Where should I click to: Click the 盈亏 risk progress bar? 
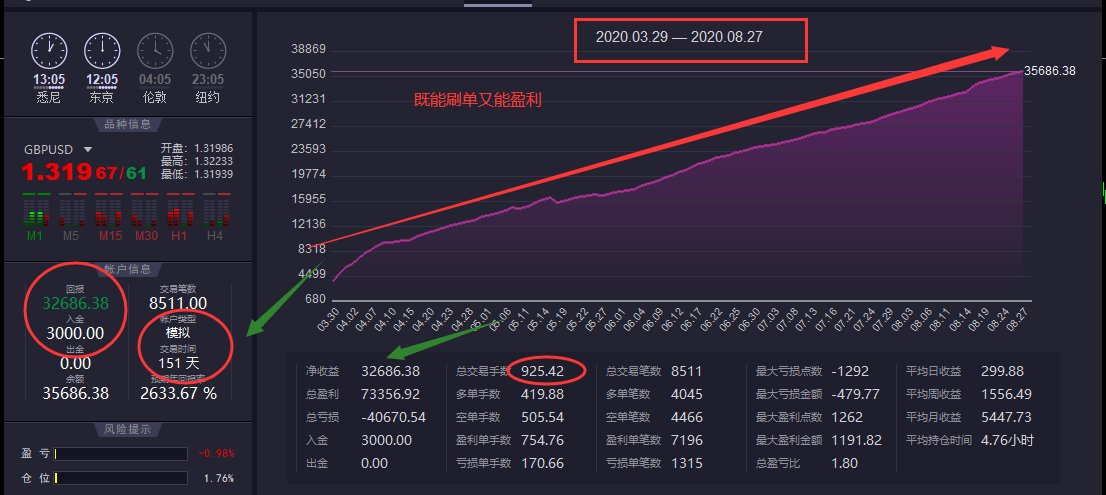click(121, 454)
